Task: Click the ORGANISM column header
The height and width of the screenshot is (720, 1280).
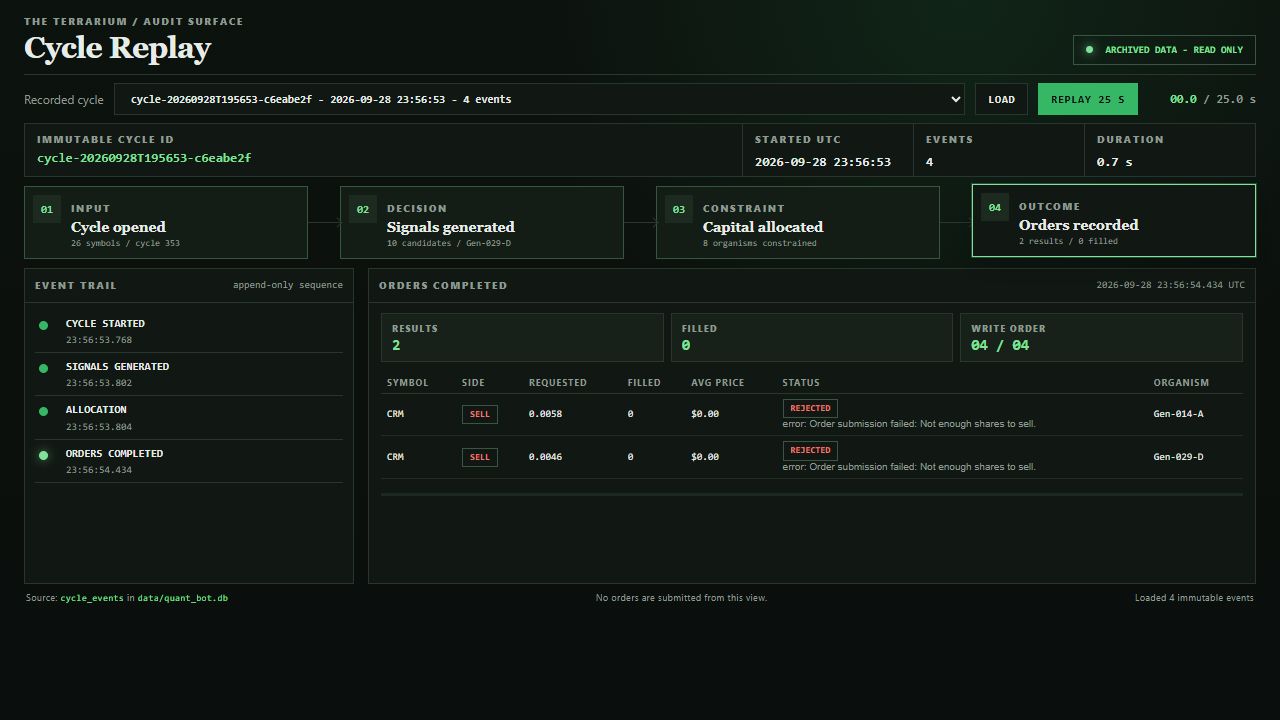Action: point(1181,383)
